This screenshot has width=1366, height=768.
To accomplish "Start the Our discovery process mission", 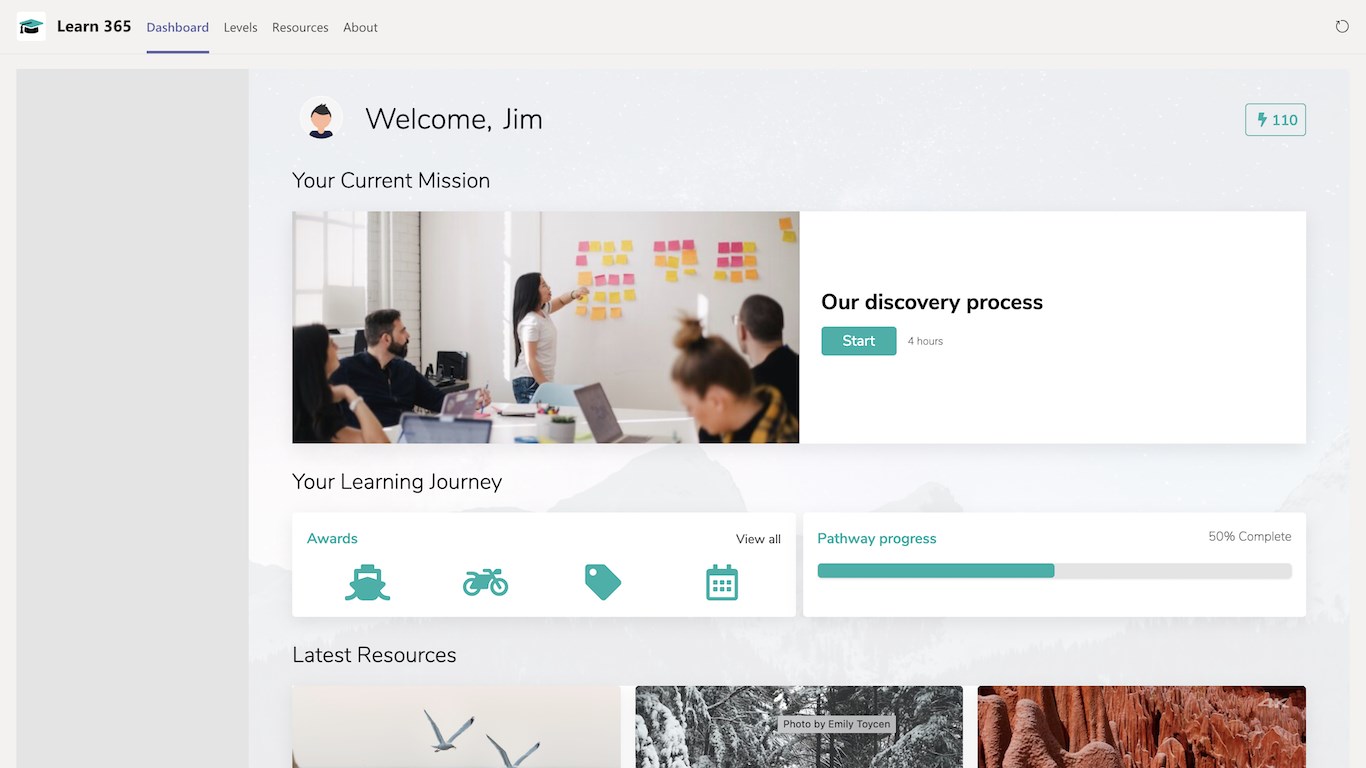I will pyautogui.click(x=859, y=341).
